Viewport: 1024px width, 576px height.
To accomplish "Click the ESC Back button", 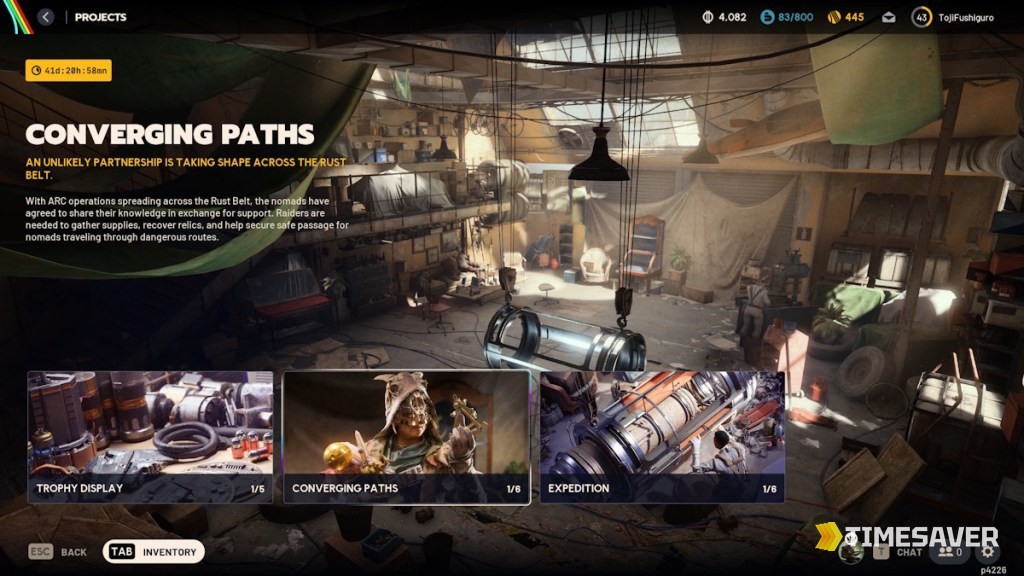I will tap(57, 552).
